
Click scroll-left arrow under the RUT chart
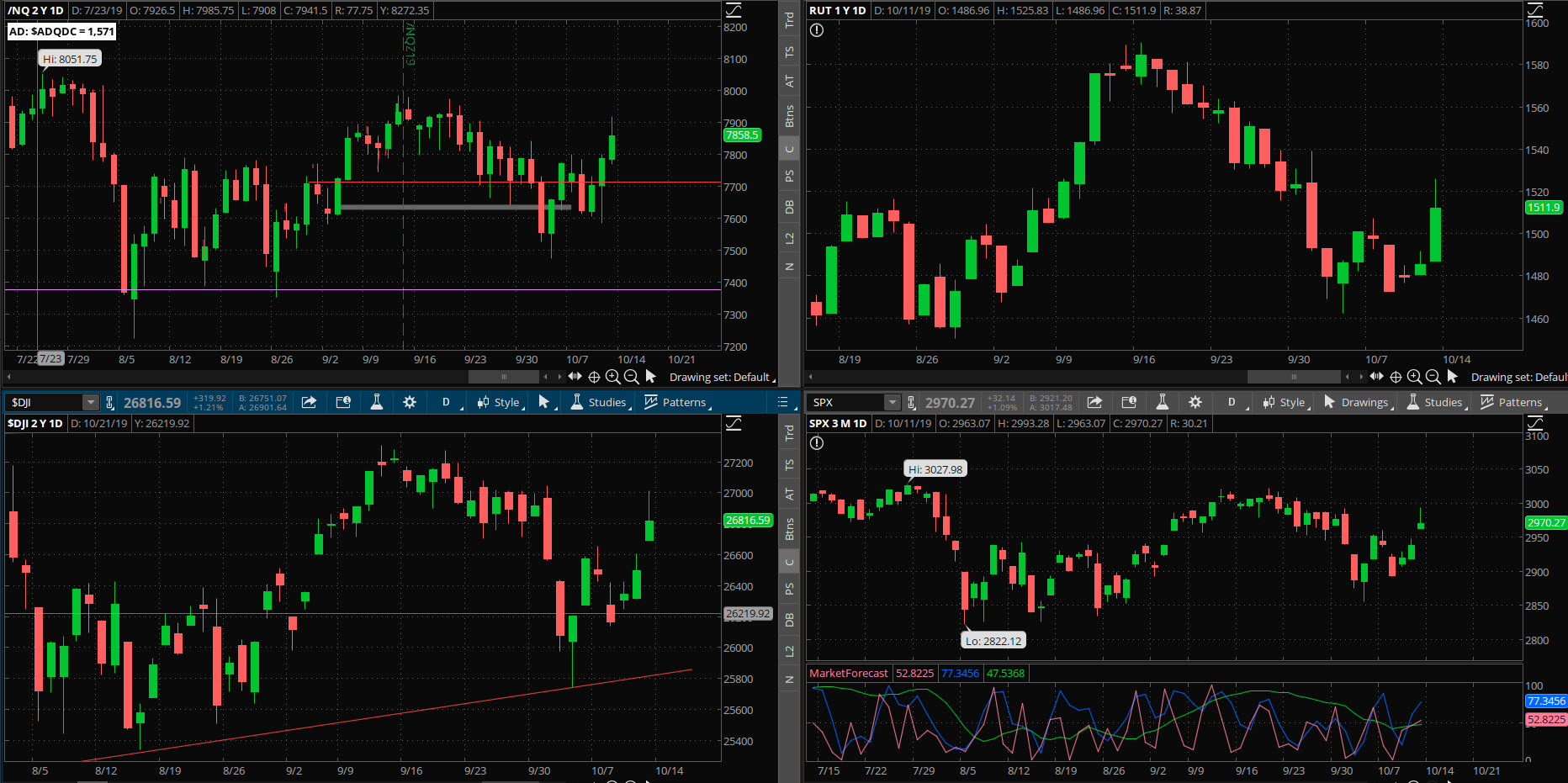pyautogui.click(x=811, y=377)
